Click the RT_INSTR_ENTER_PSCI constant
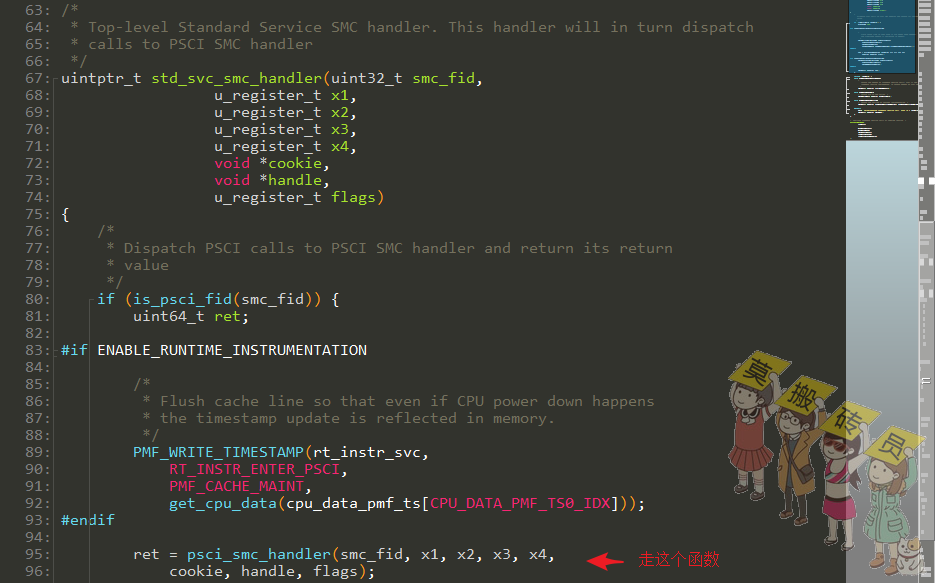The width and height of the screenshot is (935, 583). (x=255, y=470)
